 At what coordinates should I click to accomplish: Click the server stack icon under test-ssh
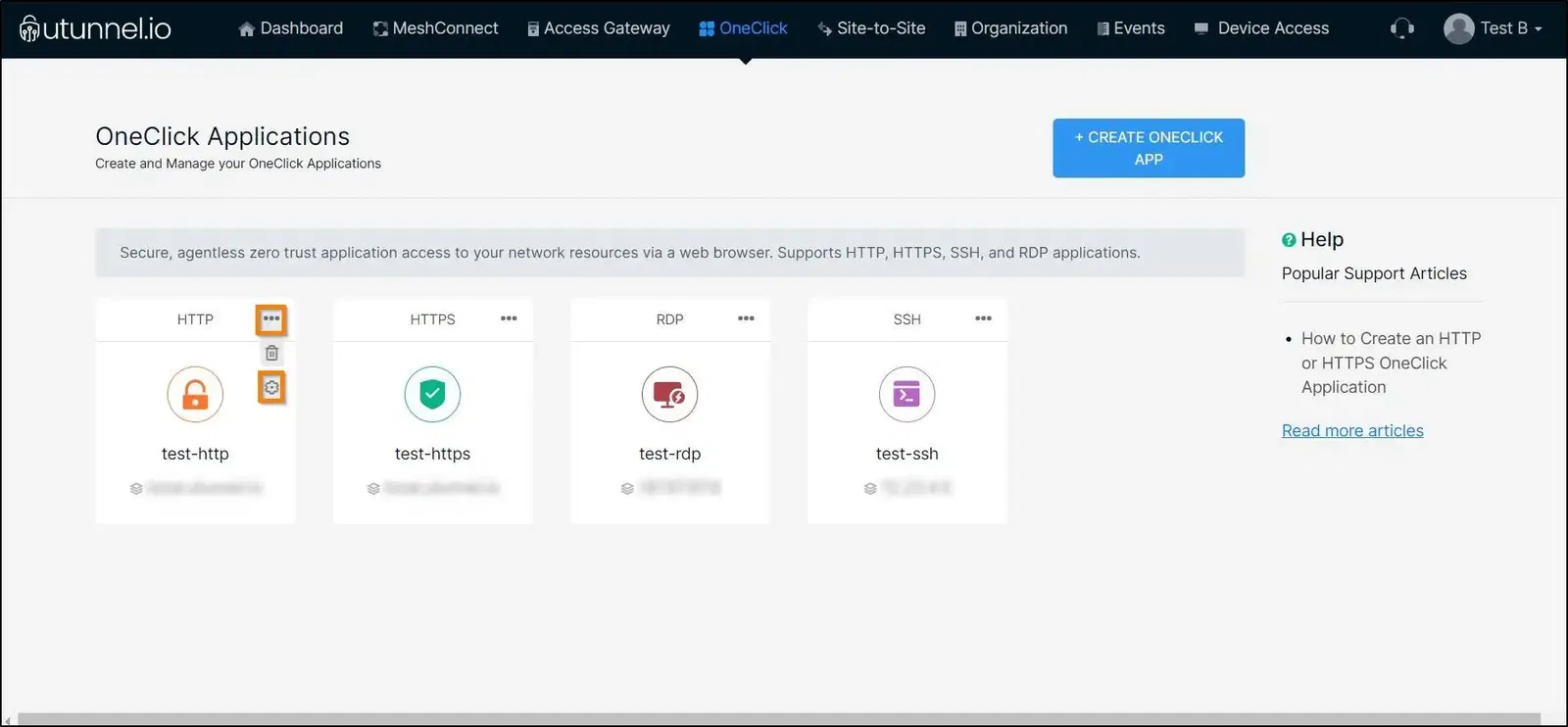click(x=870, y=488)
